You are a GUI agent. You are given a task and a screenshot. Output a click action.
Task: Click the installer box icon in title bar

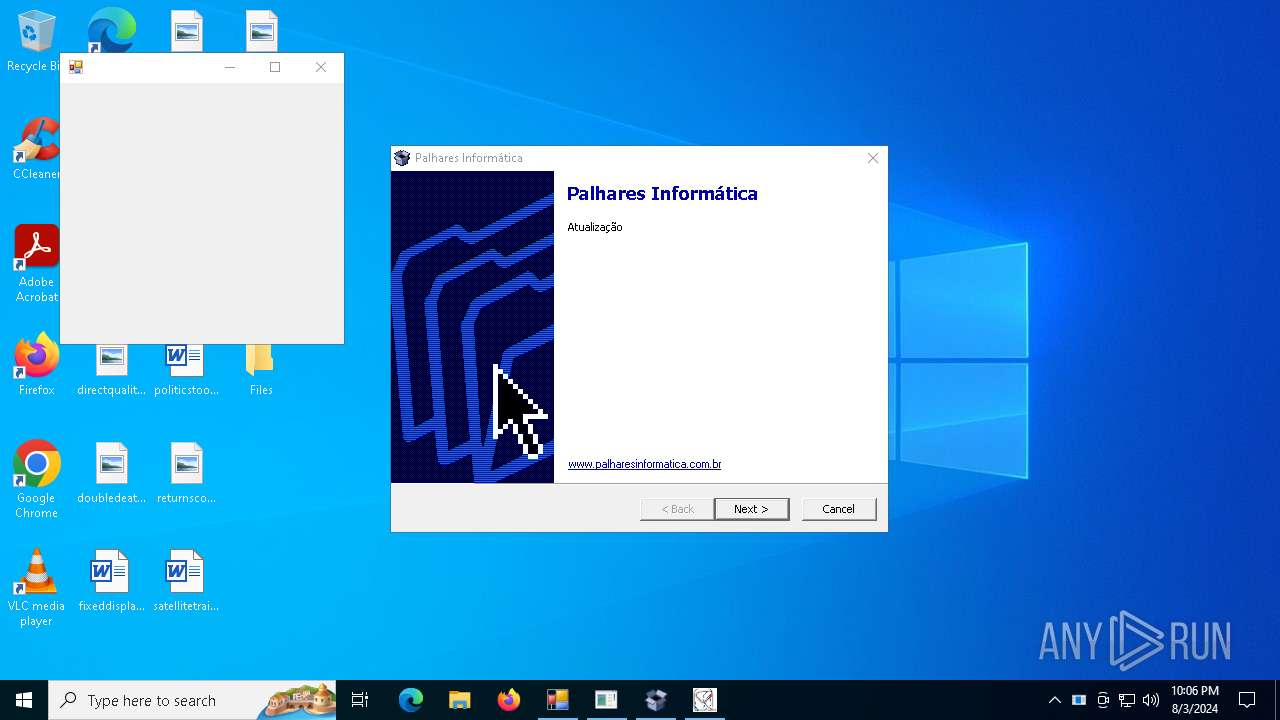click(402, 158)
